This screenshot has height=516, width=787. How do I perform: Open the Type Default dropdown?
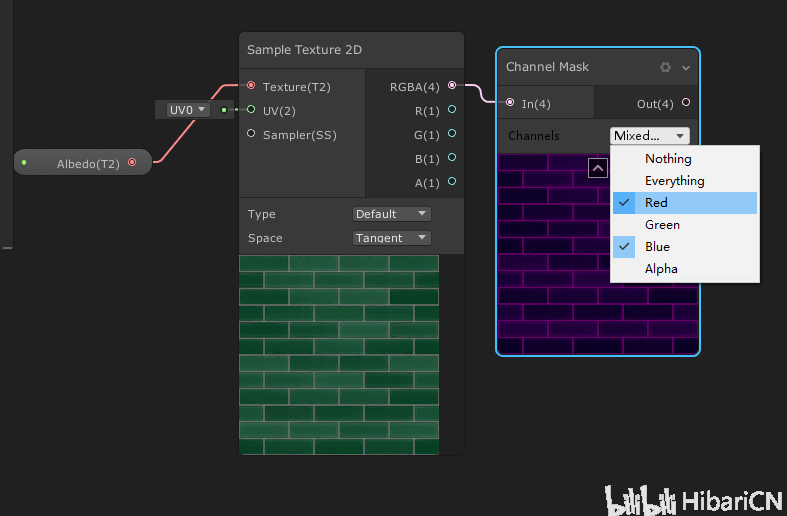(x=391, y=214)
